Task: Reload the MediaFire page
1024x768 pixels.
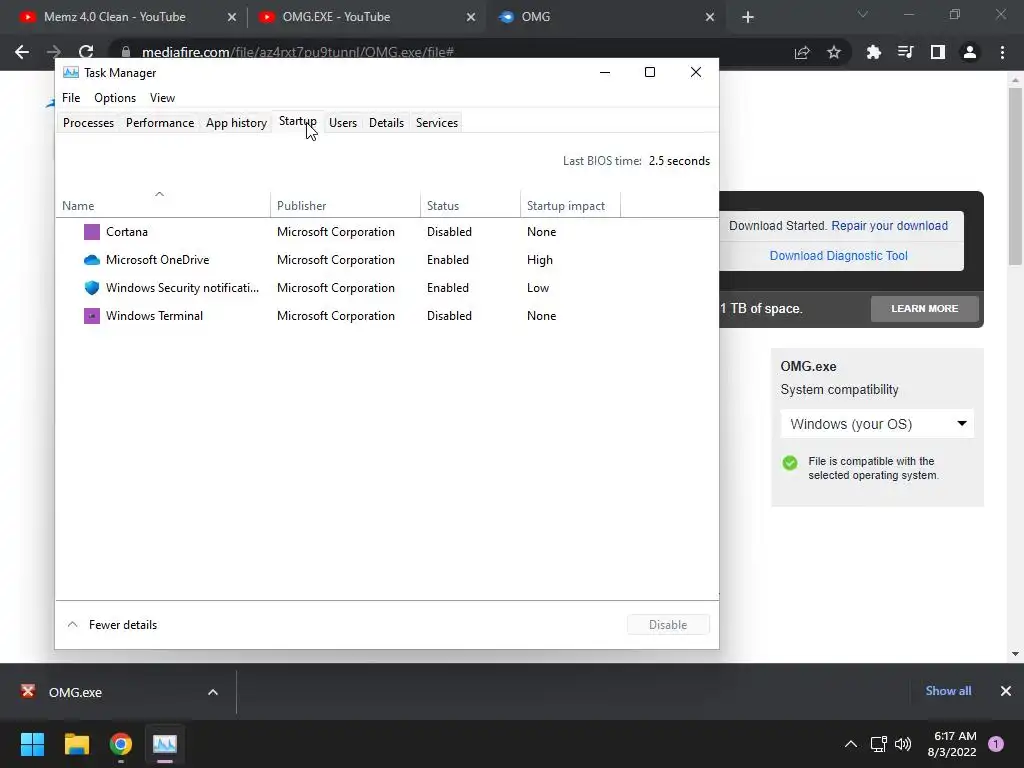Action: click(86, 52)
